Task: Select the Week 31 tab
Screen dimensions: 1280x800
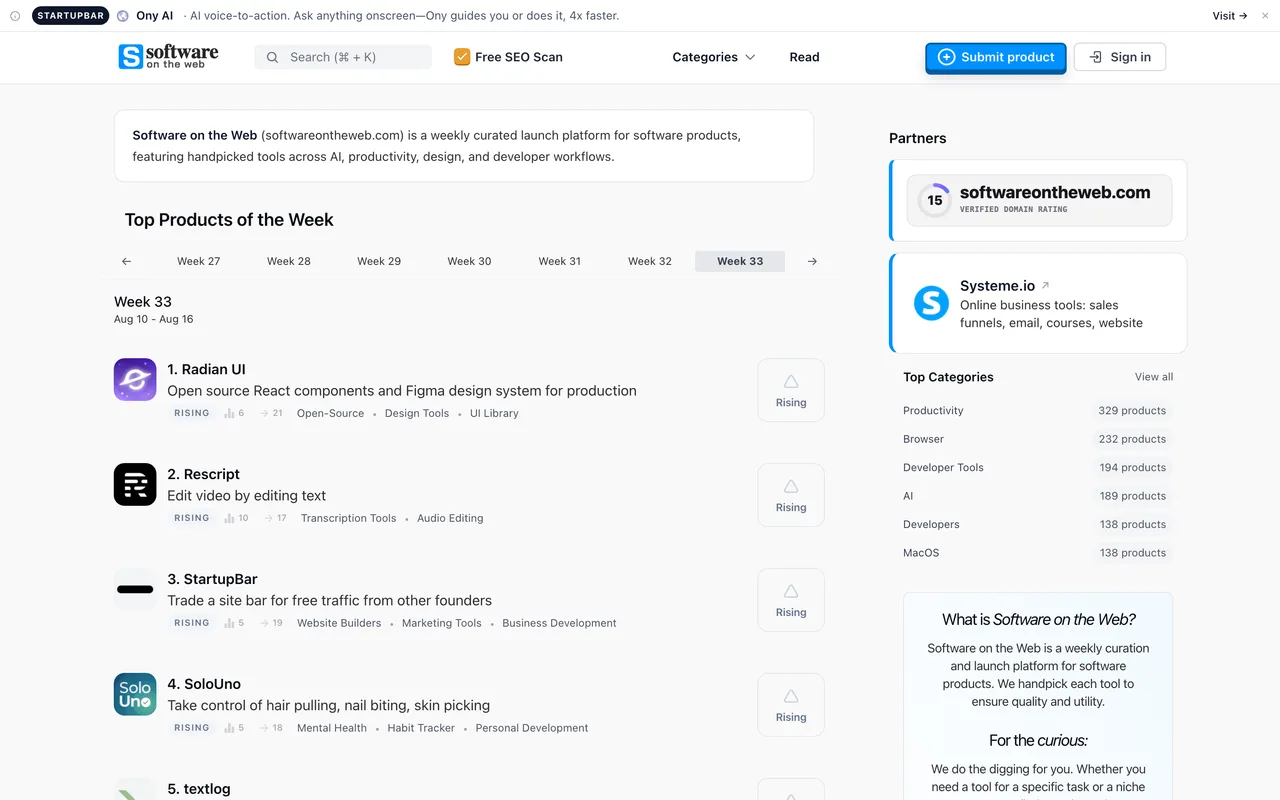Action: (560, 261)
